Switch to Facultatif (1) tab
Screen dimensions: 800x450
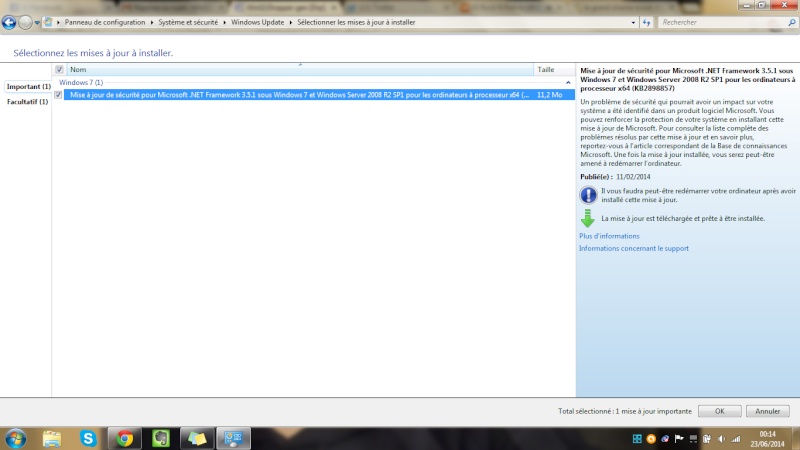[27, 102]
